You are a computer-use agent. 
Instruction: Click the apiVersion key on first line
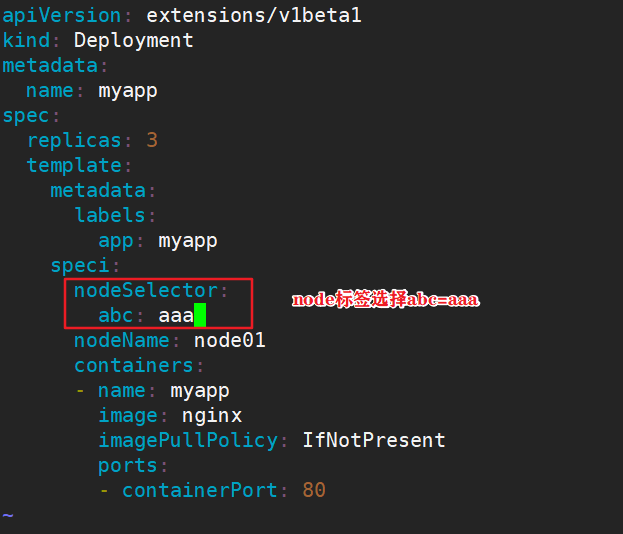tap(62, 16)
